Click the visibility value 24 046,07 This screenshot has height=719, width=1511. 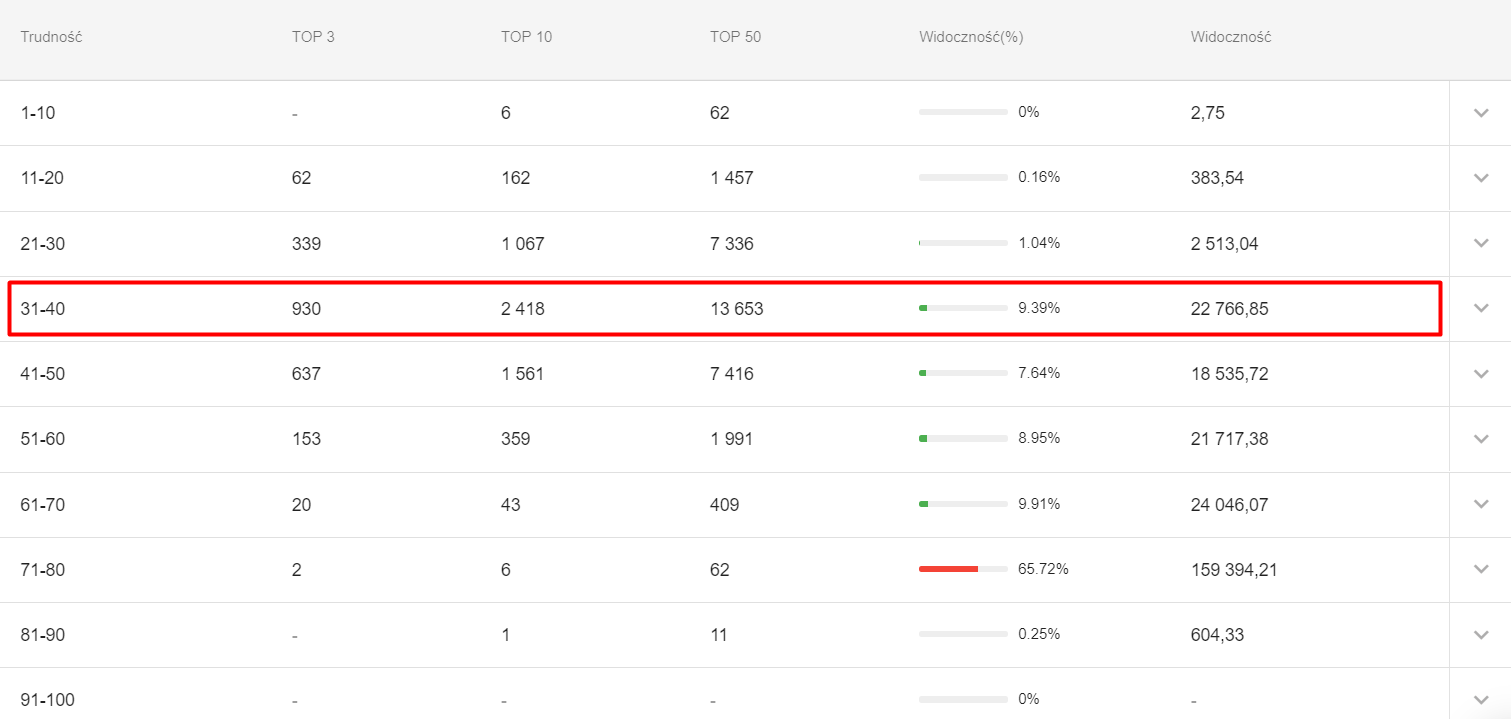click(x=1230, y=505)
